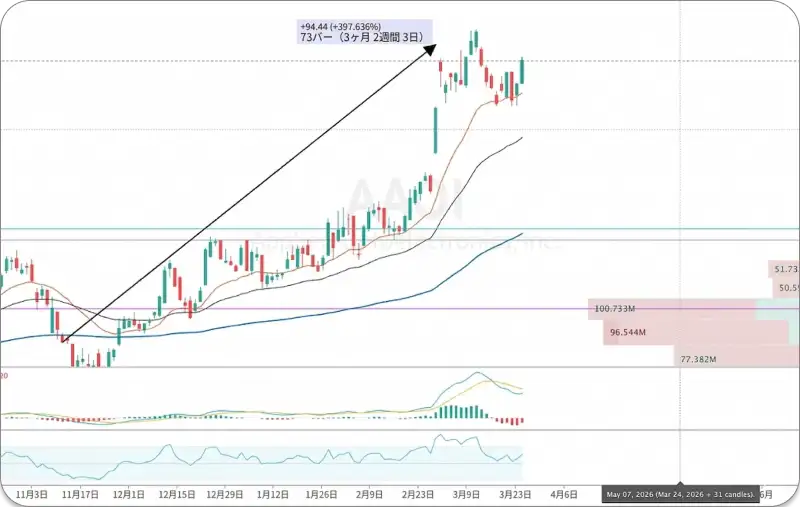Click the 2月23日 date label
Screen dimensions: 800x507
[x=418, y=494]
